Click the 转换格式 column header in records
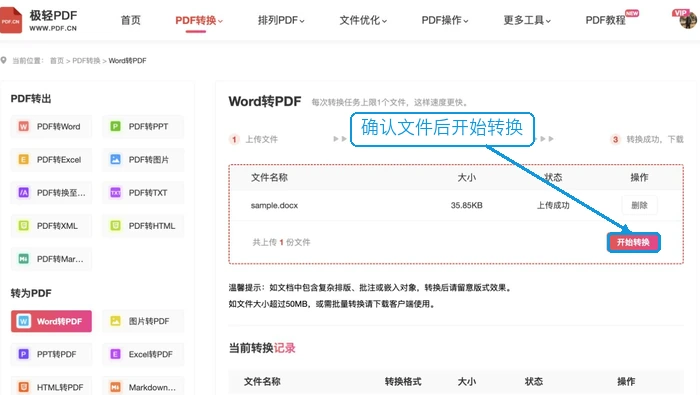The image size is (700, 395). coord(403,382)
